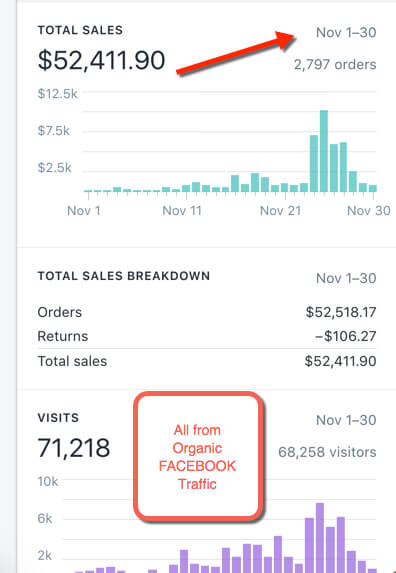Click the 71,218 visits number
Viewport: 396px width, 573px height.
coord(74,448)
